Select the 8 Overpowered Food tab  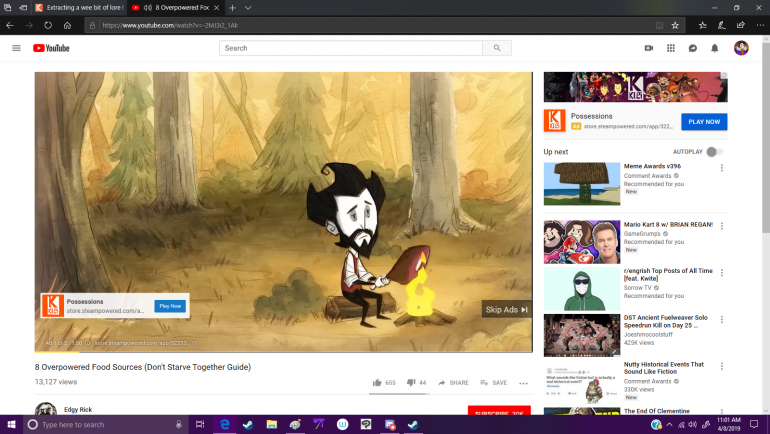pyautogui.click(x=175, y=8)
